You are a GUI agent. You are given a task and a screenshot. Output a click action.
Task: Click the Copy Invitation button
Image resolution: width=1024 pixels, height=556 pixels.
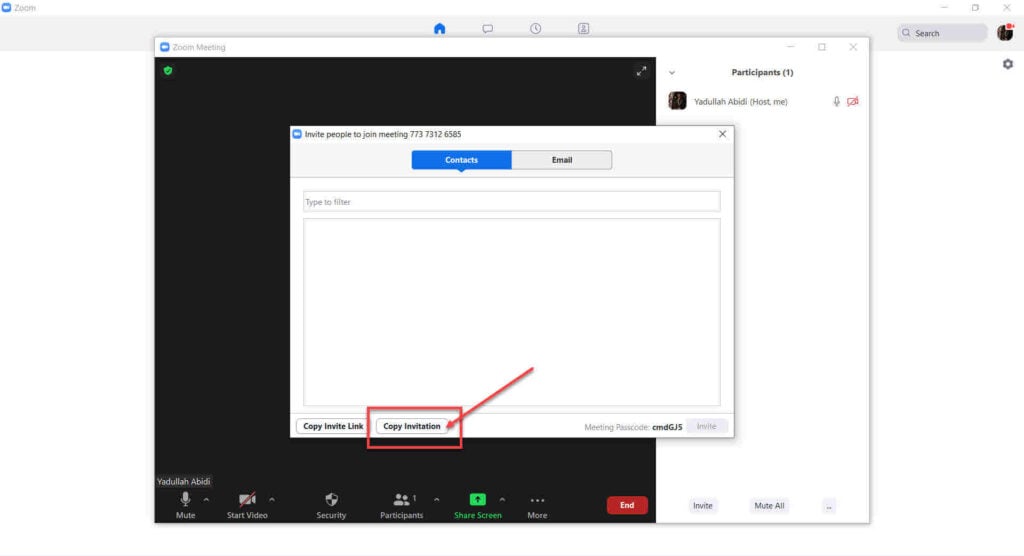point(411,426)
